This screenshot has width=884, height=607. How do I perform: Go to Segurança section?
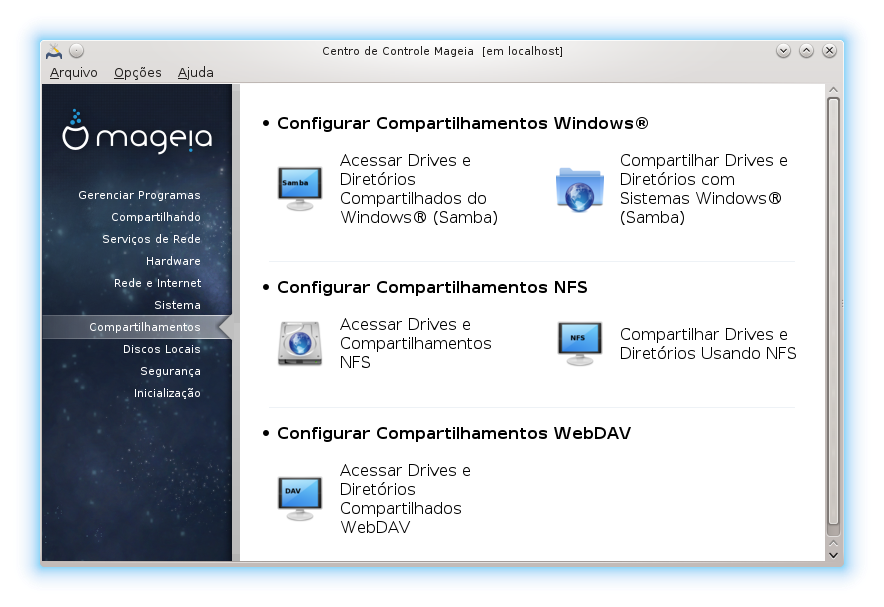click(x=170, y=371)
